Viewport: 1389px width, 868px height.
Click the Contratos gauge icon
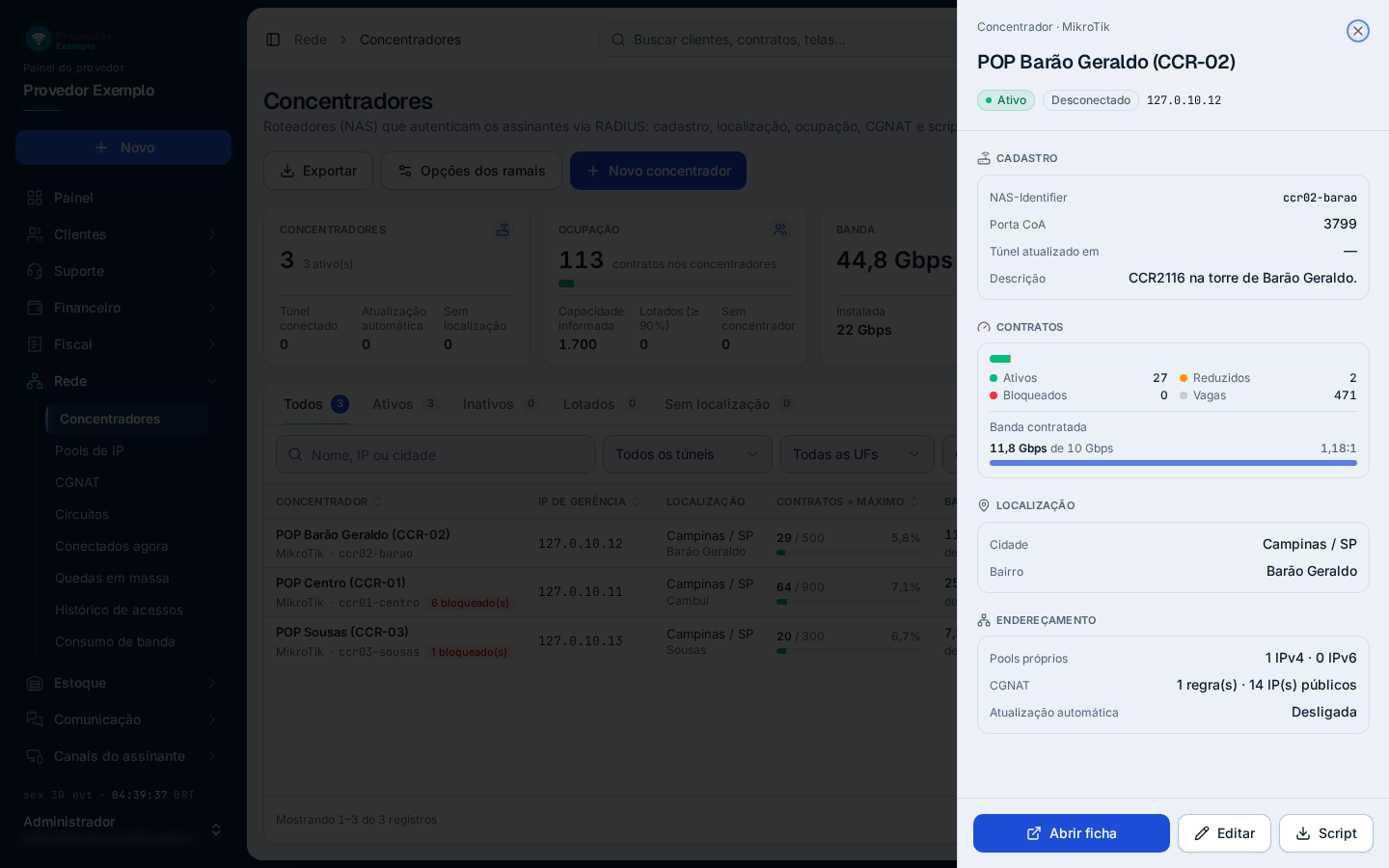pyautogui.click(x=984, y=327)
